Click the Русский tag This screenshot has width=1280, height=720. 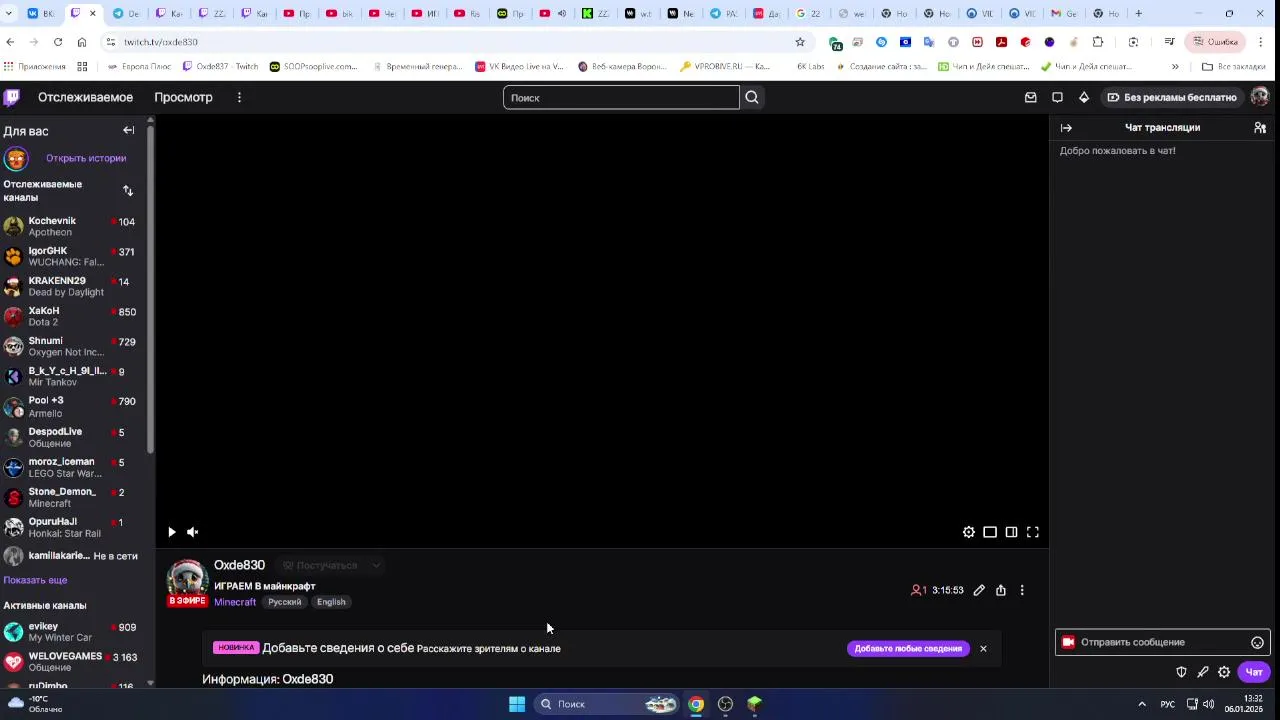(x=285, y=602)
